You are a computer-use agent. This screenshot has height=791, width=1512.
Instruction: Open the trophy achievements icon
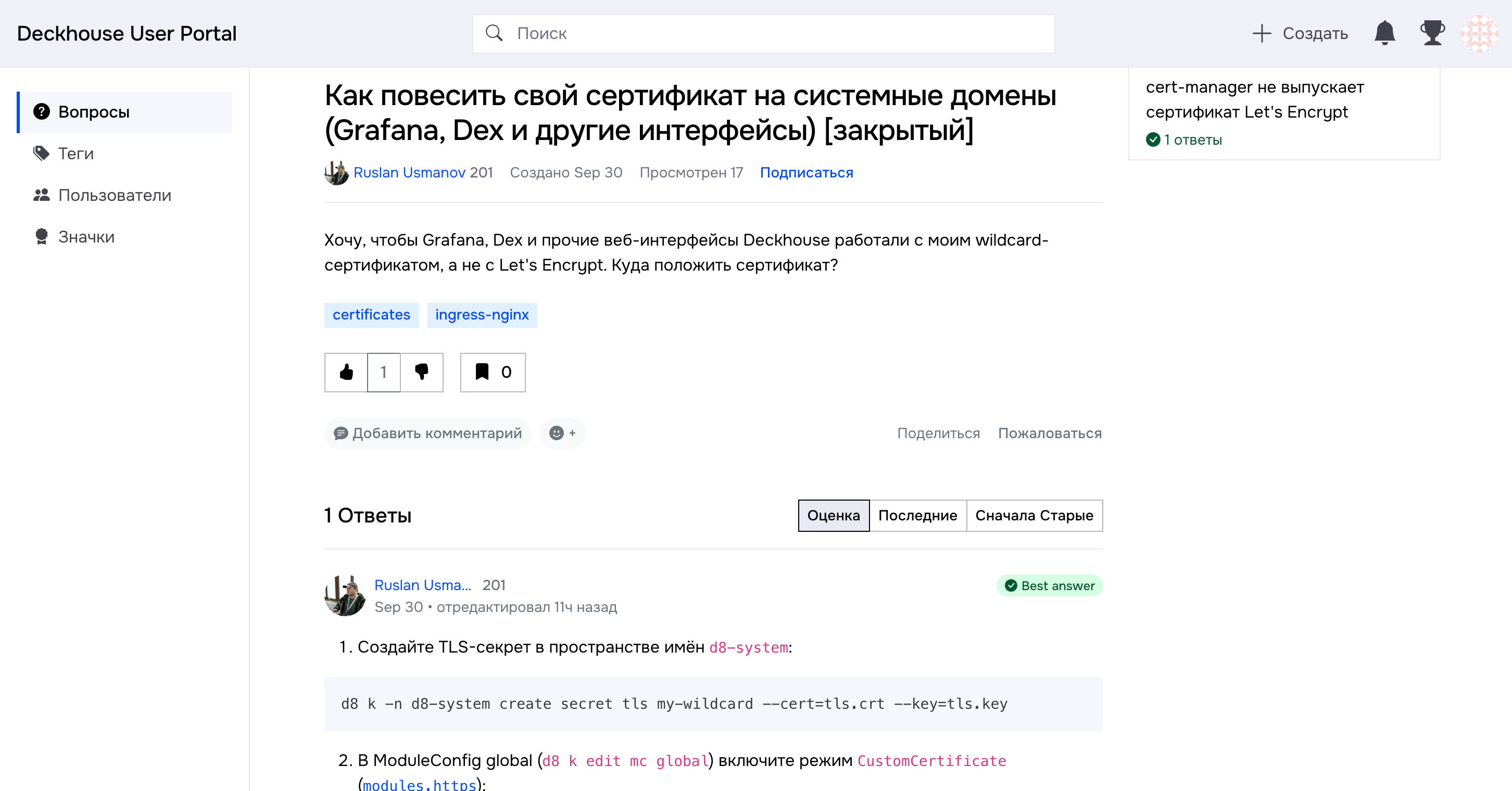(x=1432, y=33)
